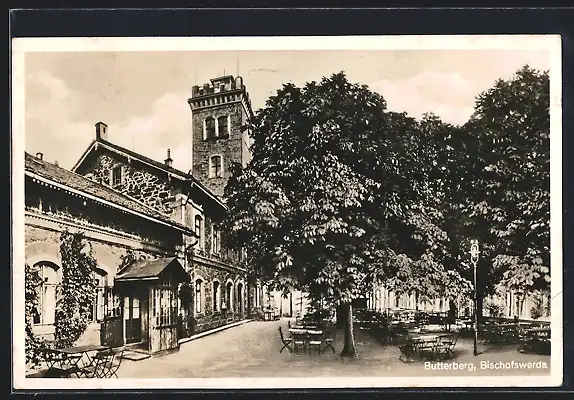Click the paired arched windows on the tower
The image size is (574, 400).
tap(216, 128)
